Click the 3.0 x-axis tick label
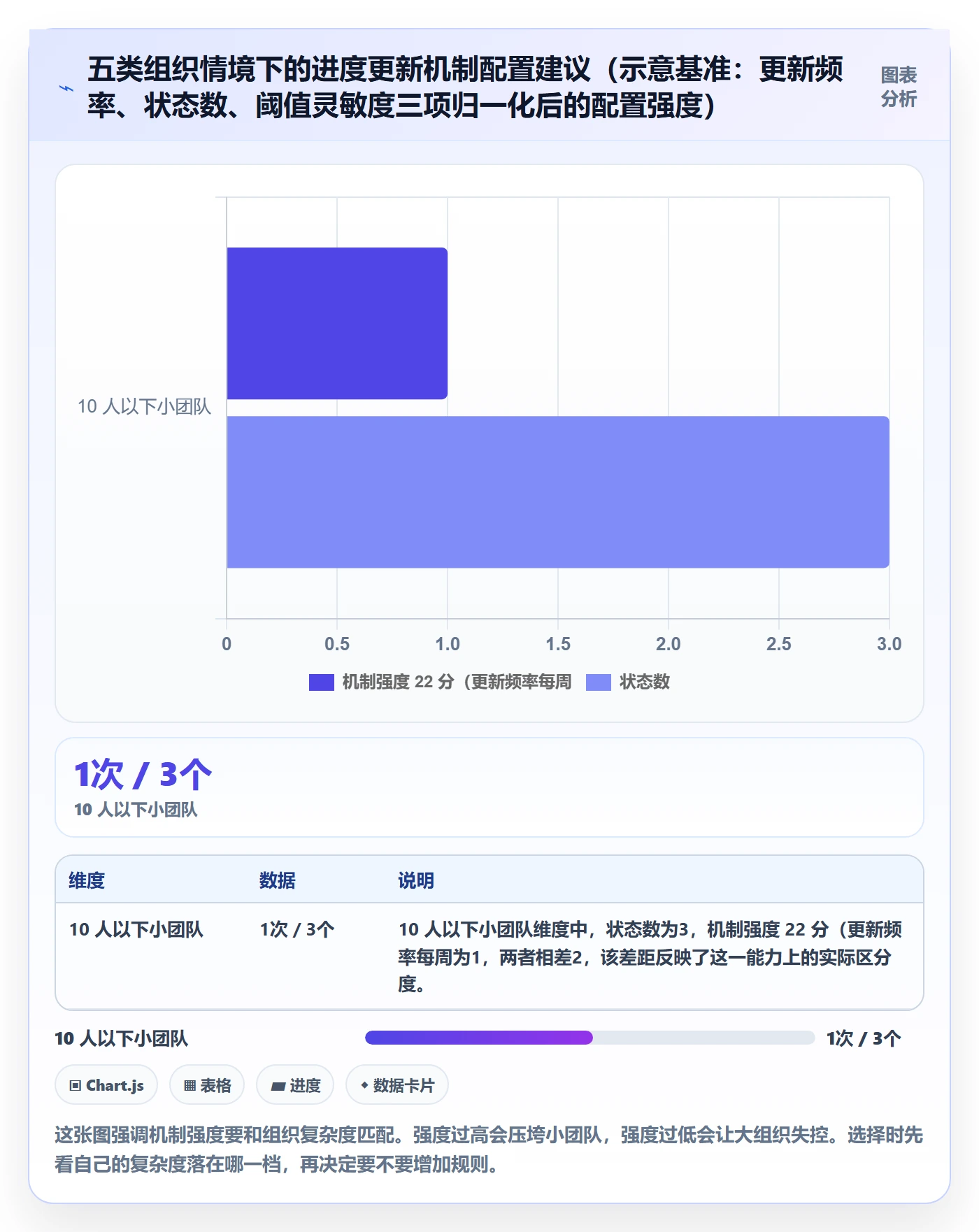The width and height of the screenshot is (979, 1232). click(x=889, y=644)
